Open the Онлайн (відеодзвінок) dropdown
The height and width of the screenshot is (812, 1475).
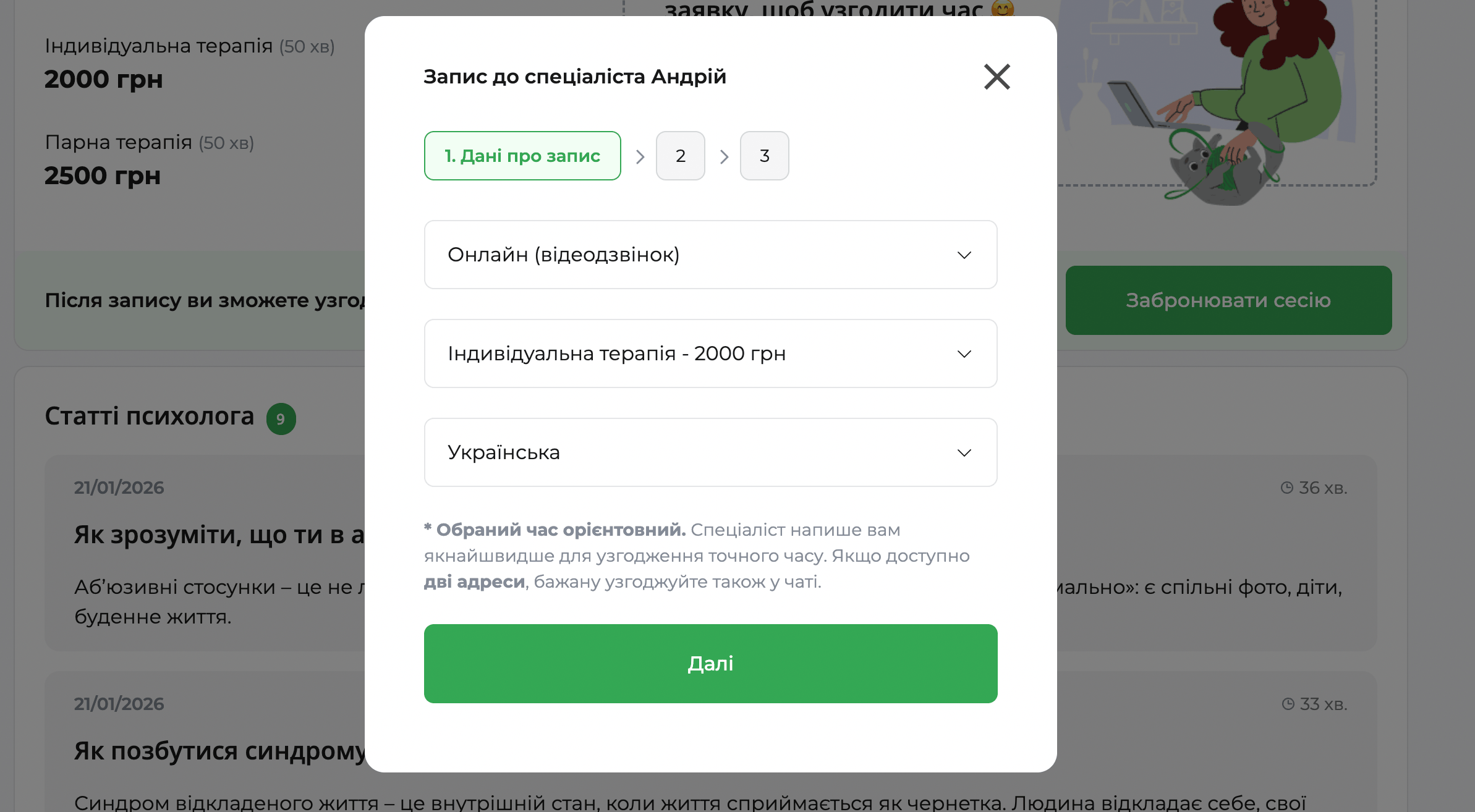710,255
